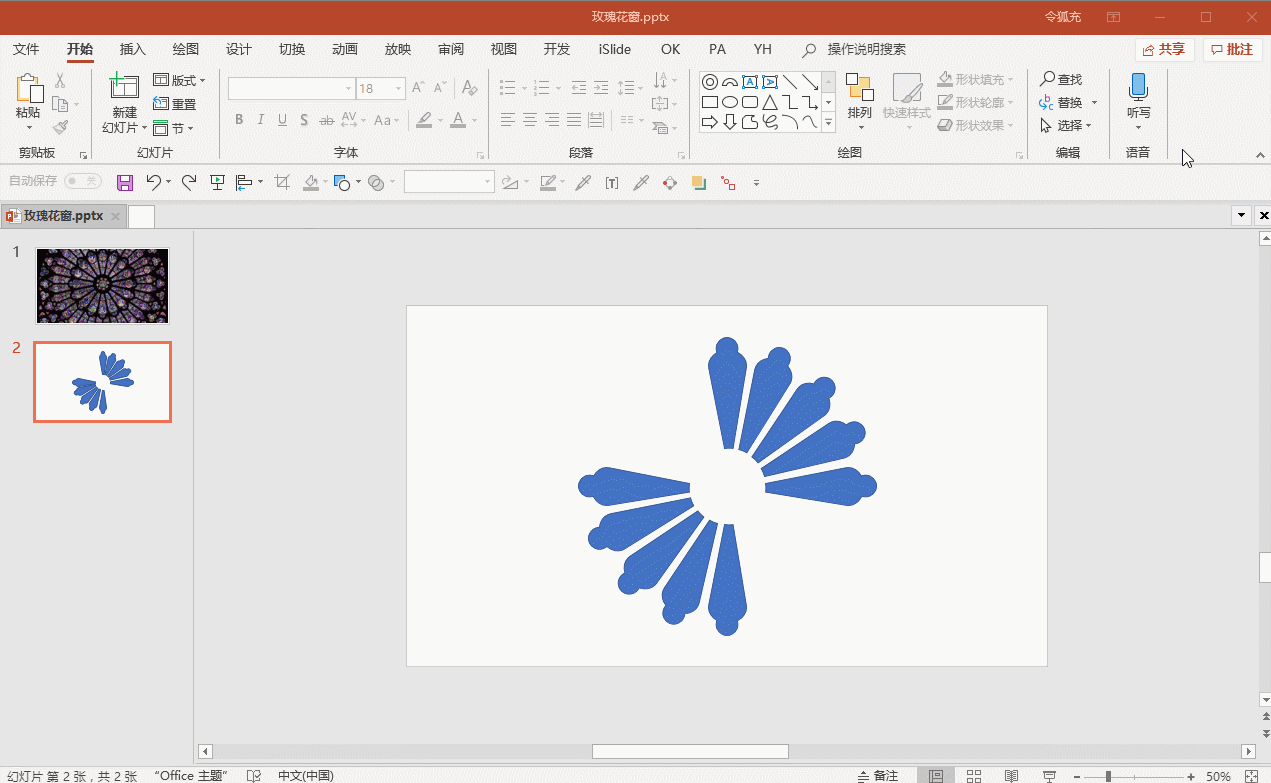Click the New Slide icon
Screen dimensions: 1271x783
click(x=124, y=87)
